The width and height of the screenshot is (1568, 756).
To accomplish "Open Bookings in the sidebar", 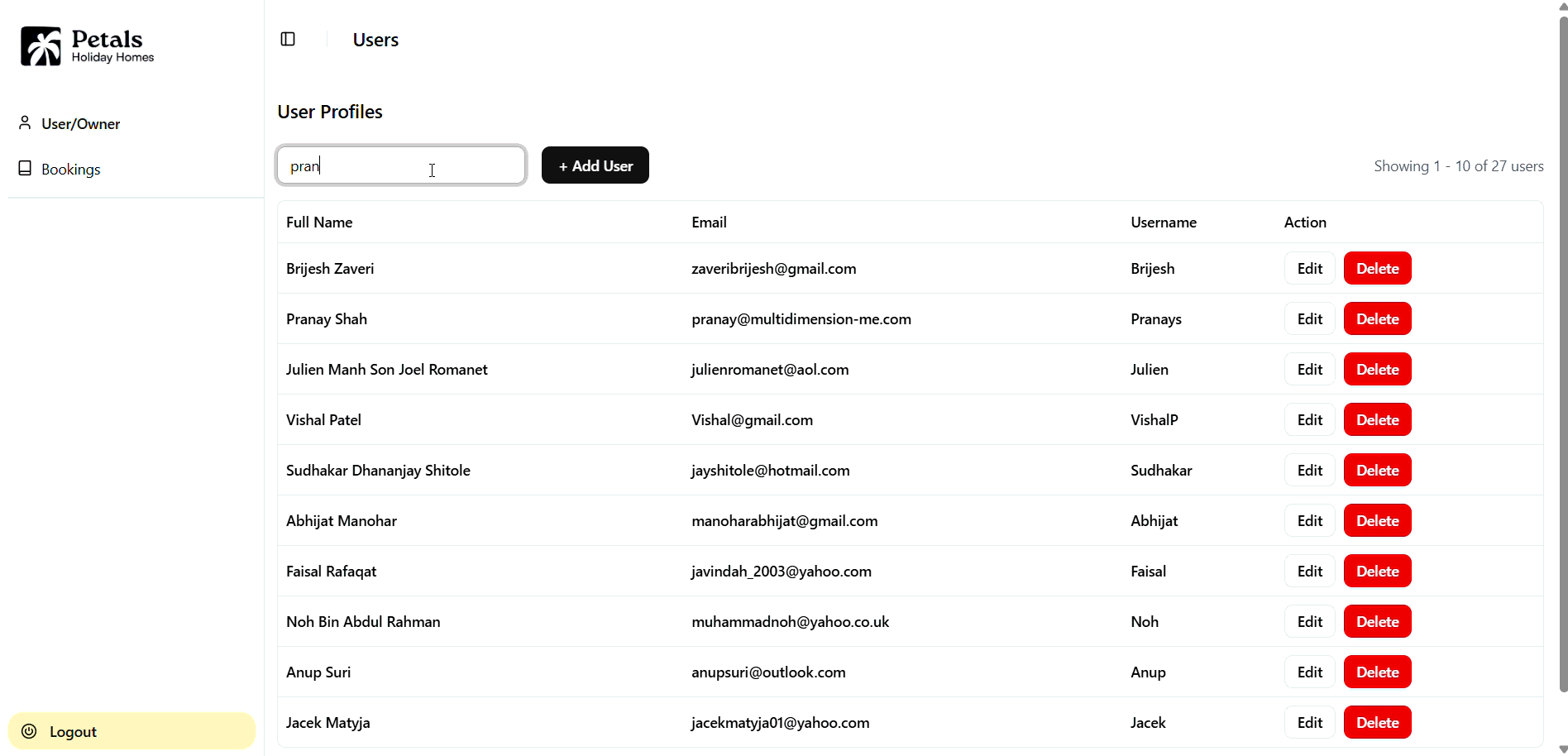I will pos(70,170).
